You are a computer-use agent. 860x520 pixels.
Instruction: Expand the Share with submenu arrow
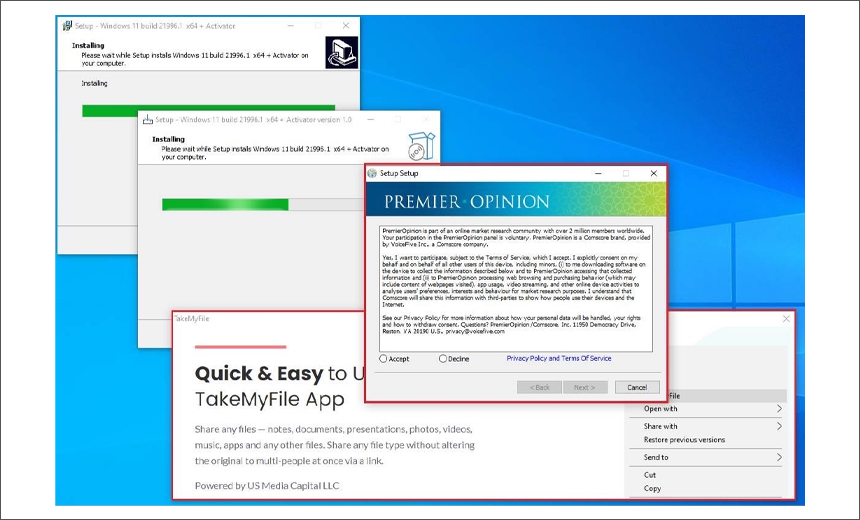(x=779, y=426)
